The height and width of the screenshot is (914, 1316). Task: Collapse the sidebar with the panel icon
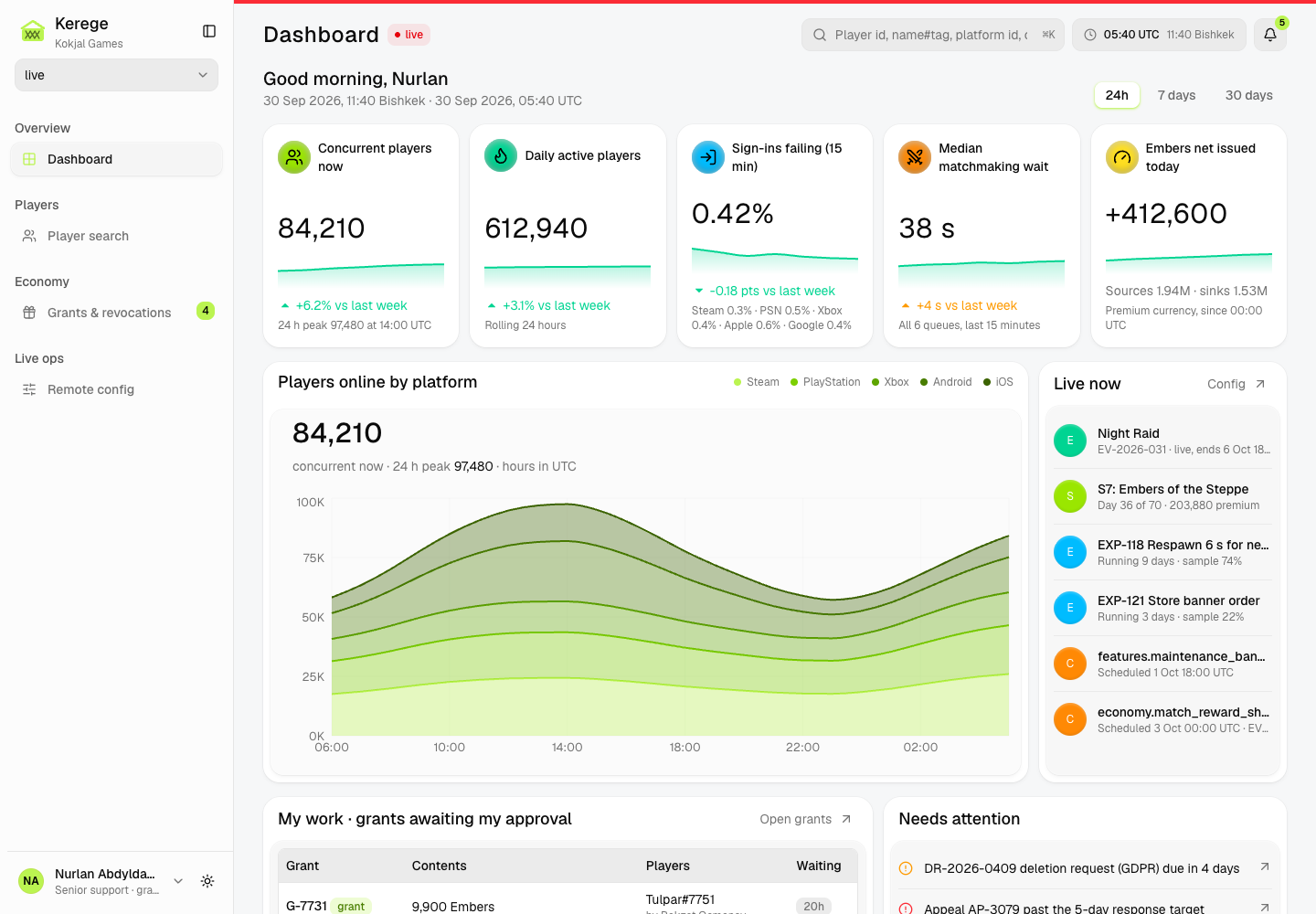click(209, 31)
